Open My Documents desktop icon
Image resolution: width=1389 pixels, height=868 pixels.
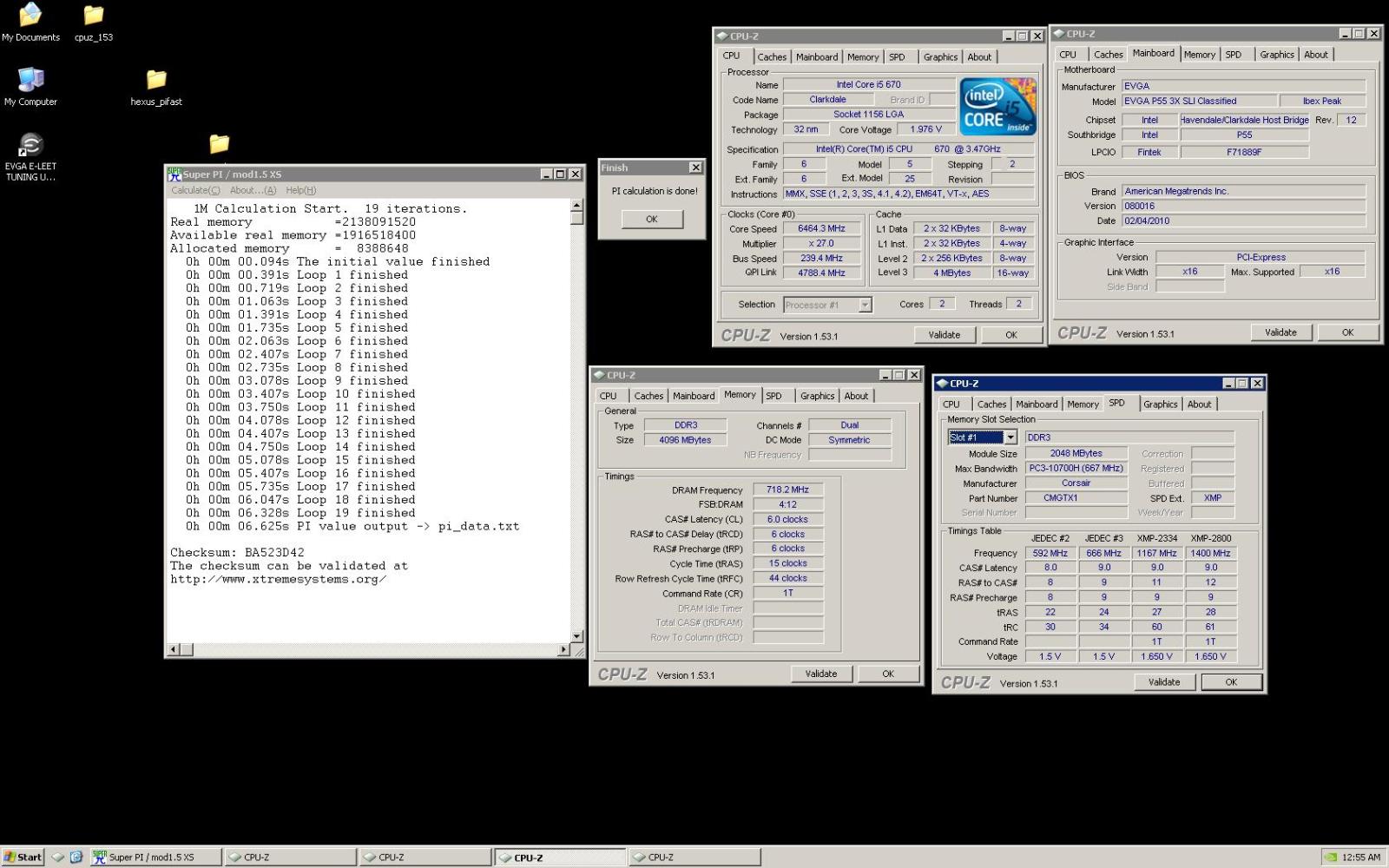(x=30, y=22)
